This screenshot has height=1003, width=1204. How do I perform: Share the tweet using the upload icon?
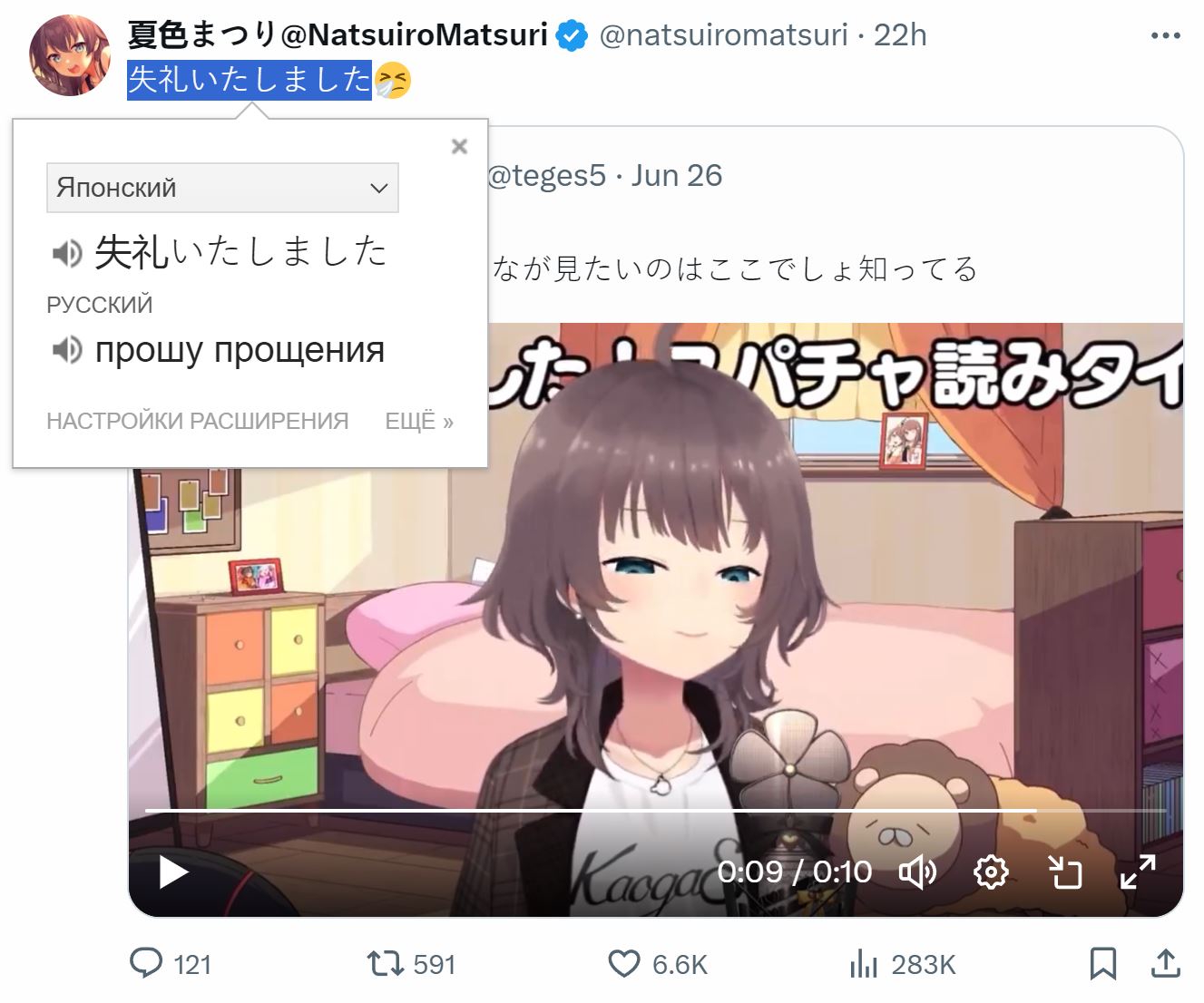1165,963
